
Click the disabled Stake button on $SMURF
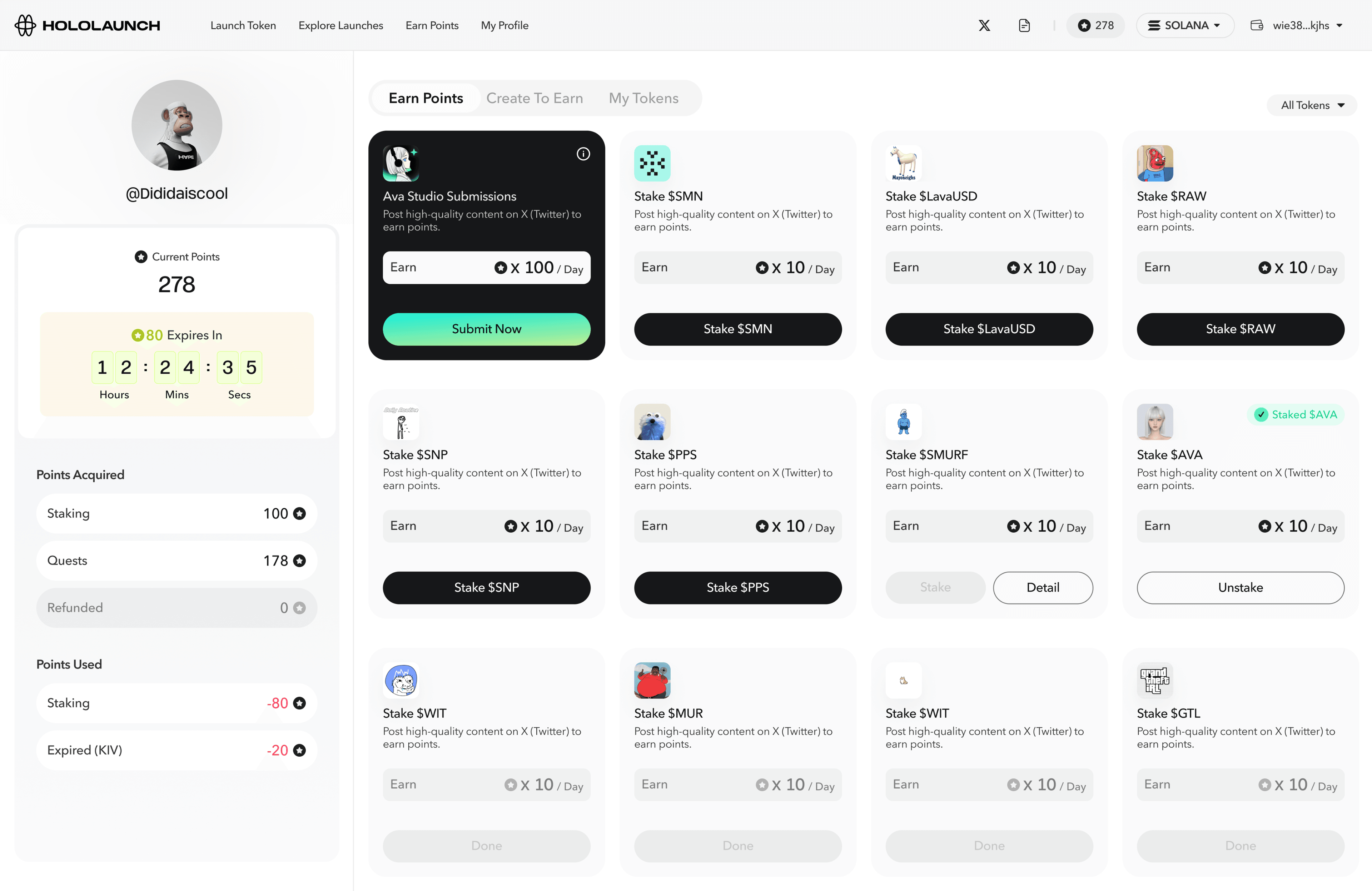coord(935,588)
